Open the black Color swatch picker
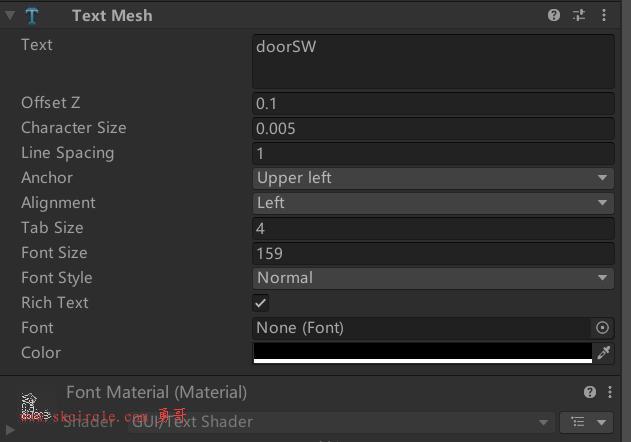 click(423, 353)
